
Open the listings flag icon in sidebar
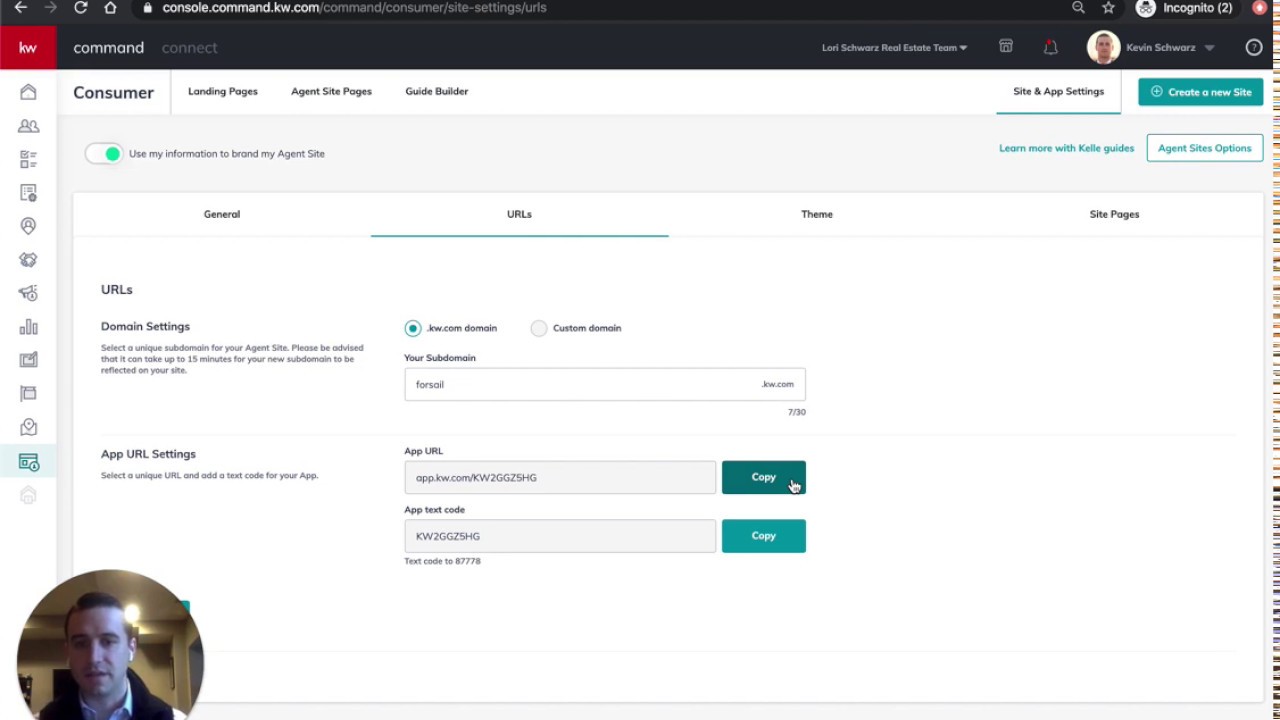pos(28,393)
